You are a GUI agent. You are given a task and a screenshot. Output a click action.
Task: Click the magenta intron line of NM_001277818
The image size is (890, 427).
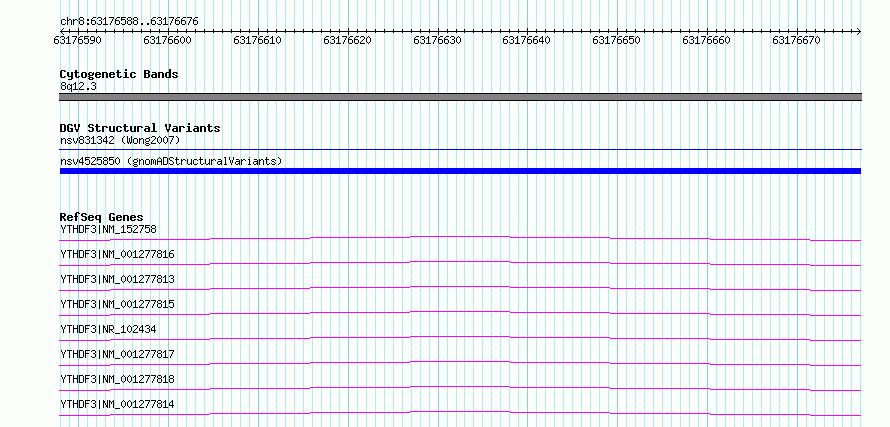(460, 387)
